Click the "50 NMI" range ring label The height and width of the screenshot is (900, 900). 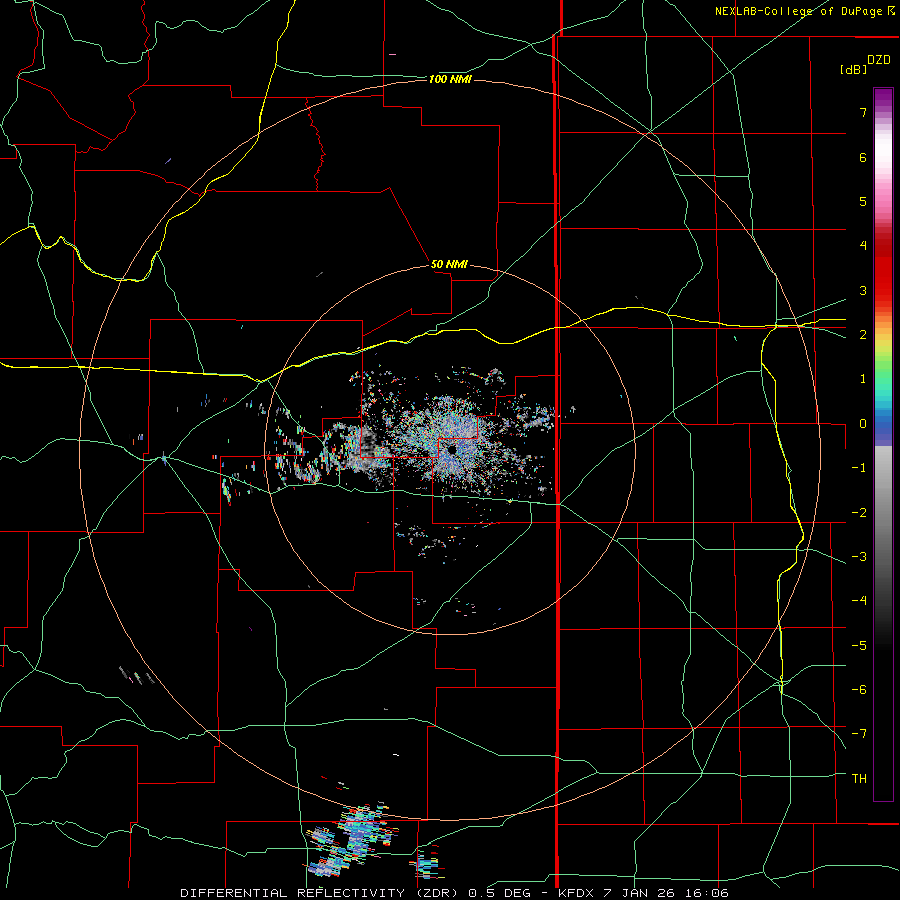click(x=449, y=264)
